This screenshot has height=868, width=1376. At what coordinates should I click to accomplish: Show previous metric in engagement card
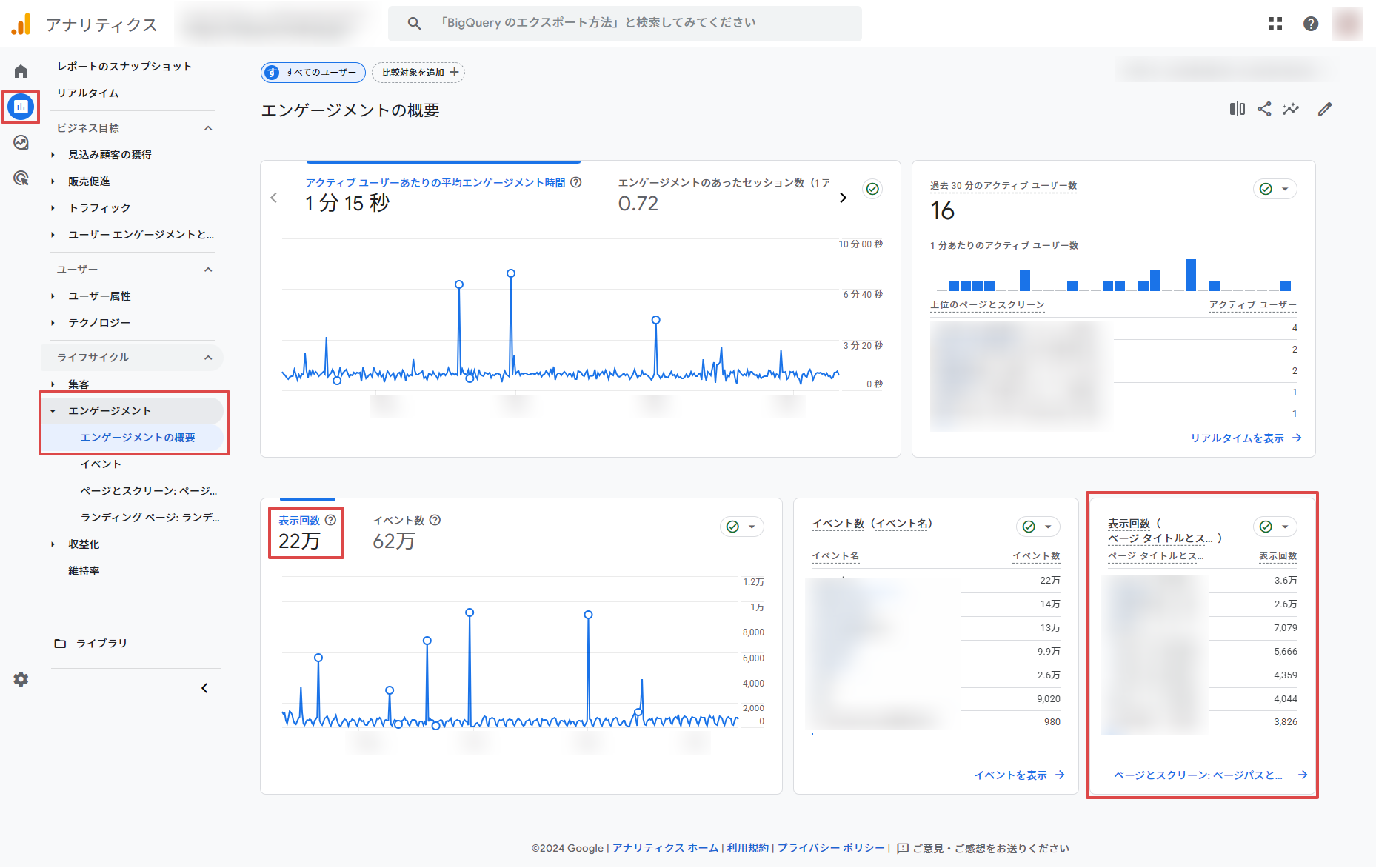point(274,197)
